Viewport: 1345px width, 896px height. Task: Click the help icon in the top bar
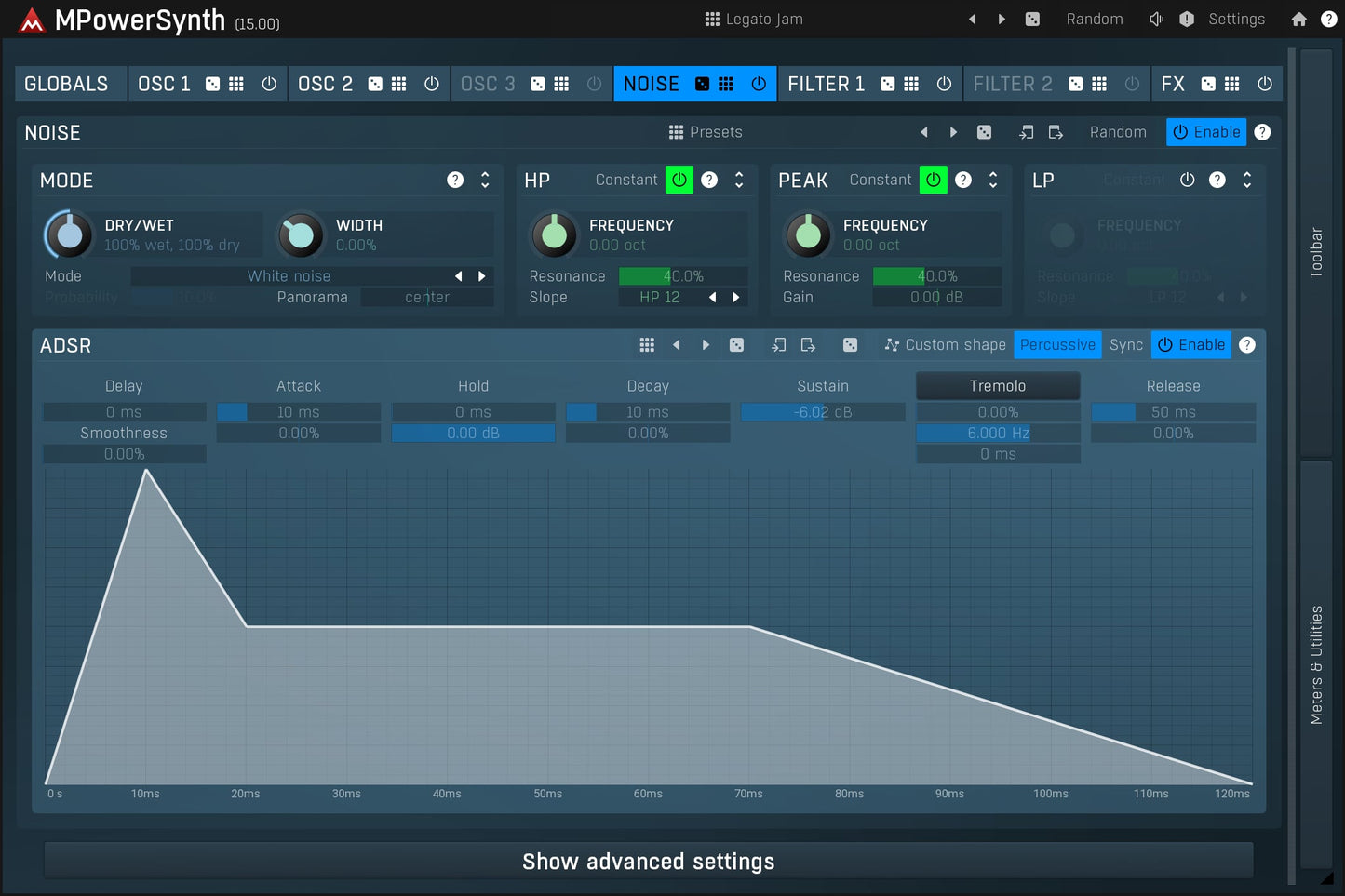tap(1330, 19)
